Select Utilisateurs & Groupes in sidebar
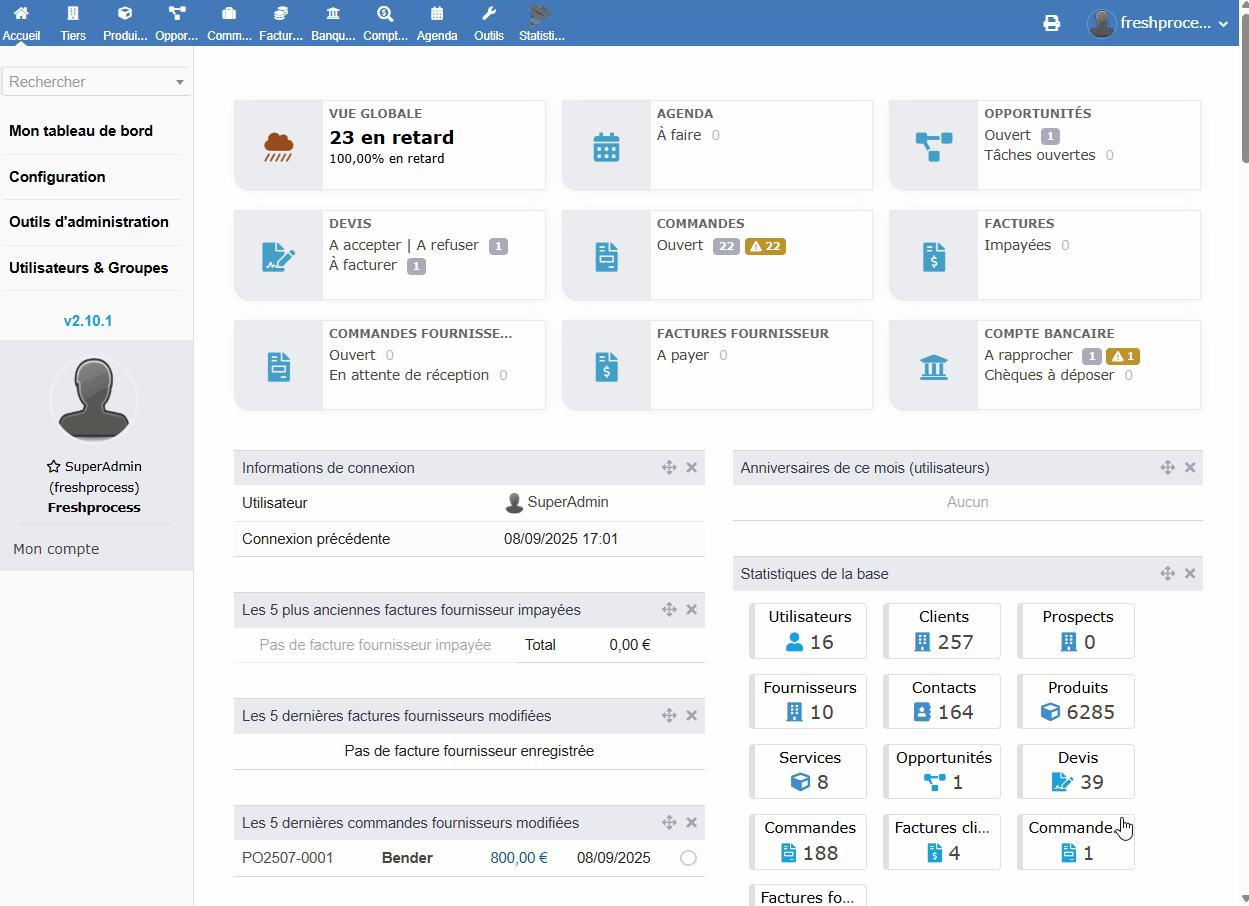This screenshot has height=906, width=1249. coord(89,268)
